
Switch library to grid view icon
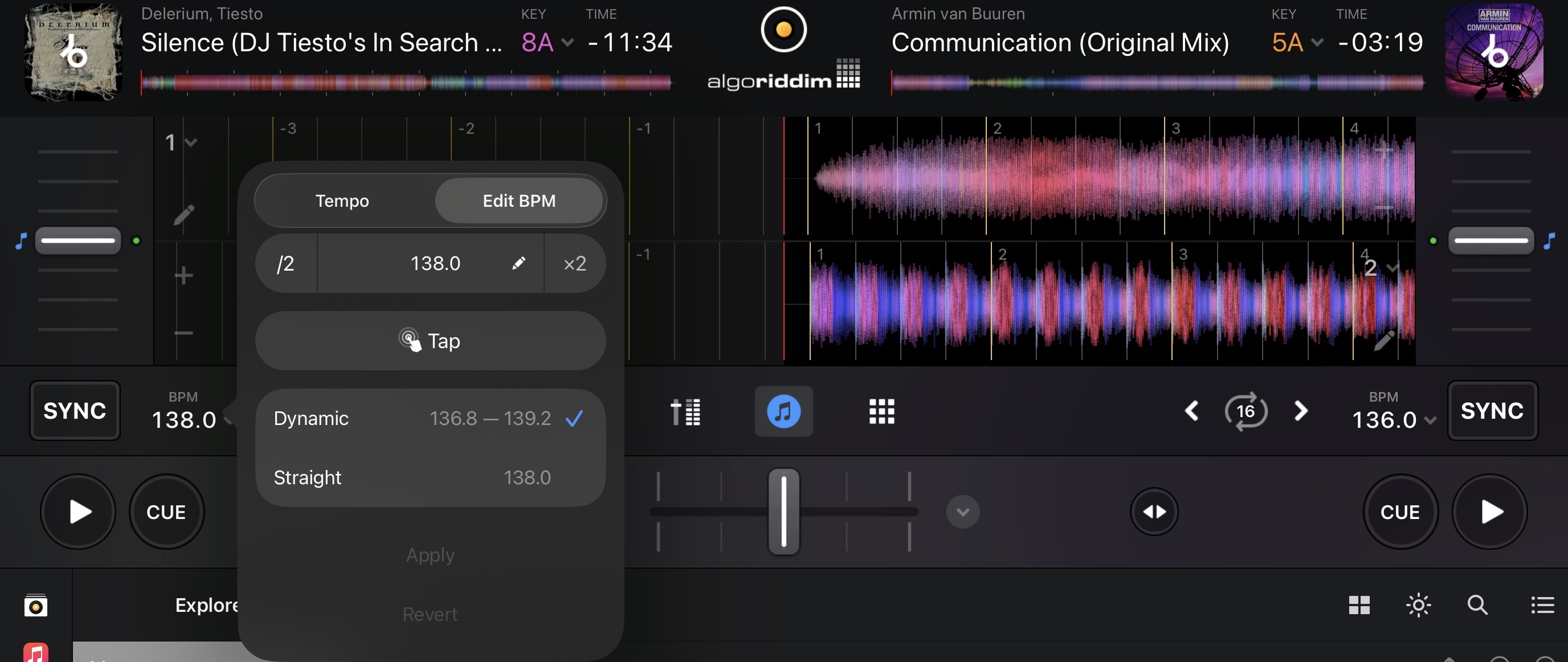1359,606
